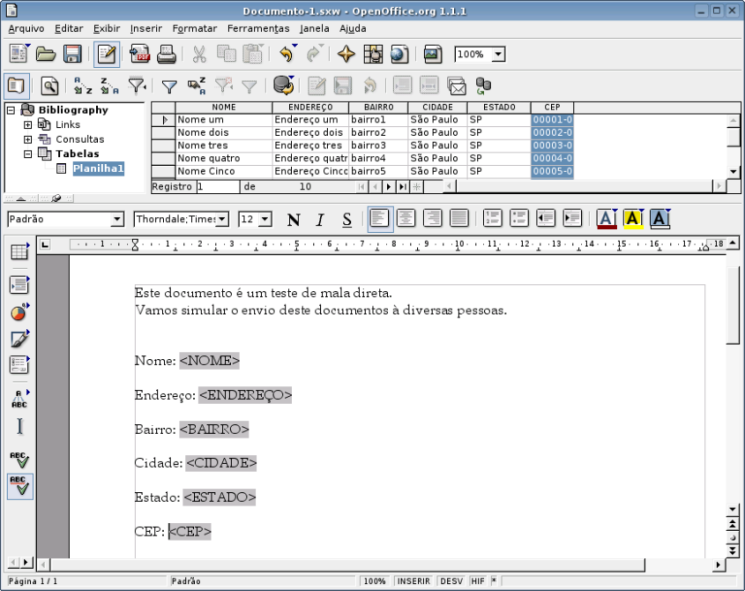The width and height of the screenshot is (745, 591).
Task: Toggle Edit File mode icon
Action: point(106,54)
